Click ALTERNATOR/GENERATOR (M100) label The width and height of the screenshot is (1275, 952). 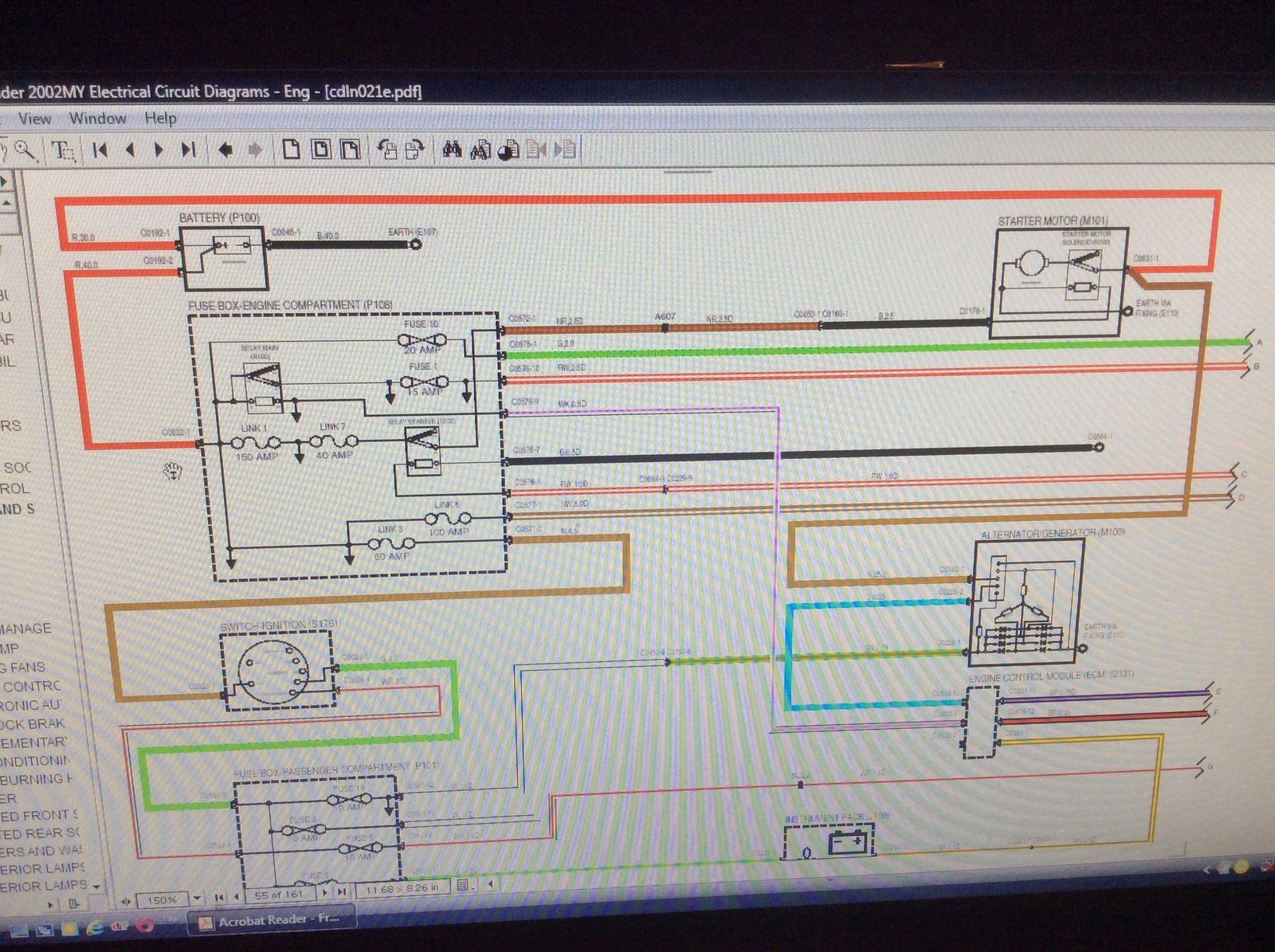1052,532
